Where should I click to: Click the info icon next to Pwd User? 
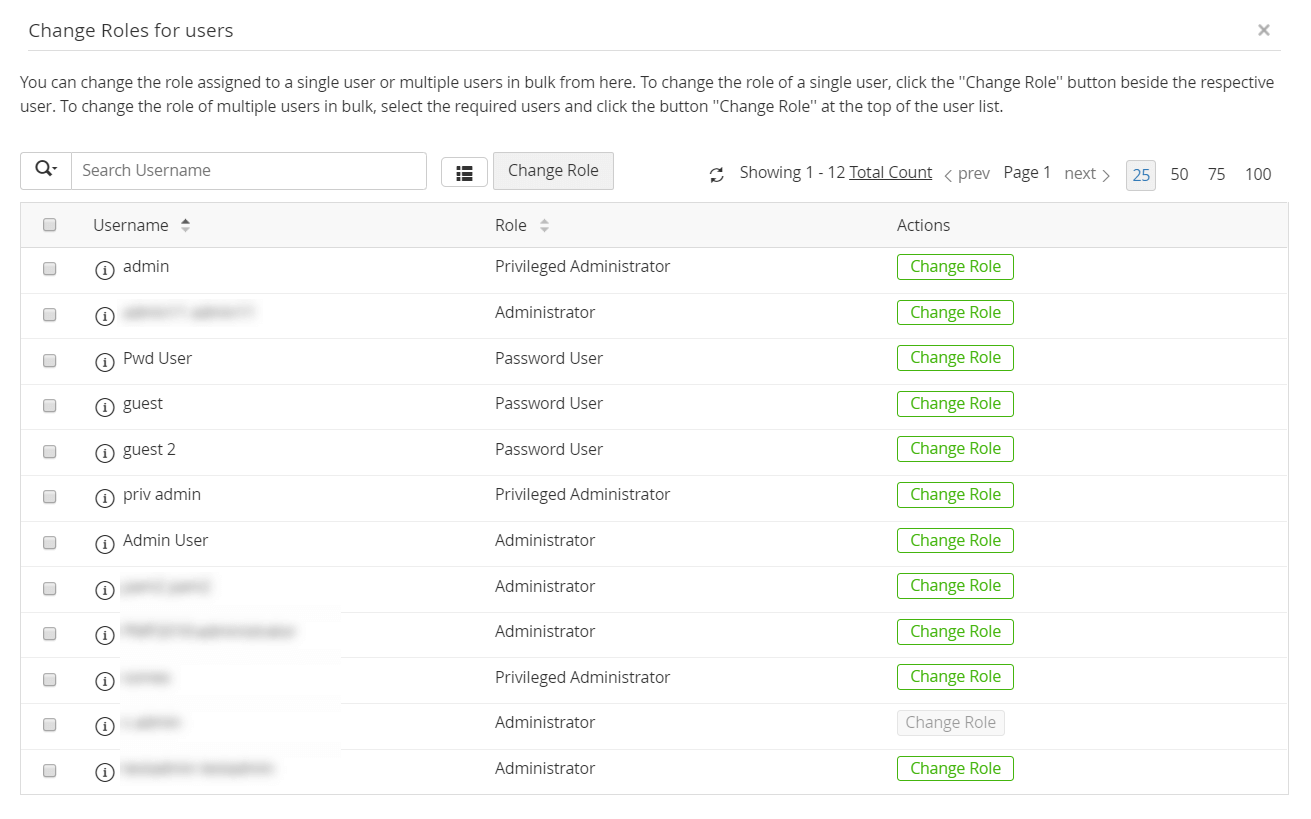[104, 361]
